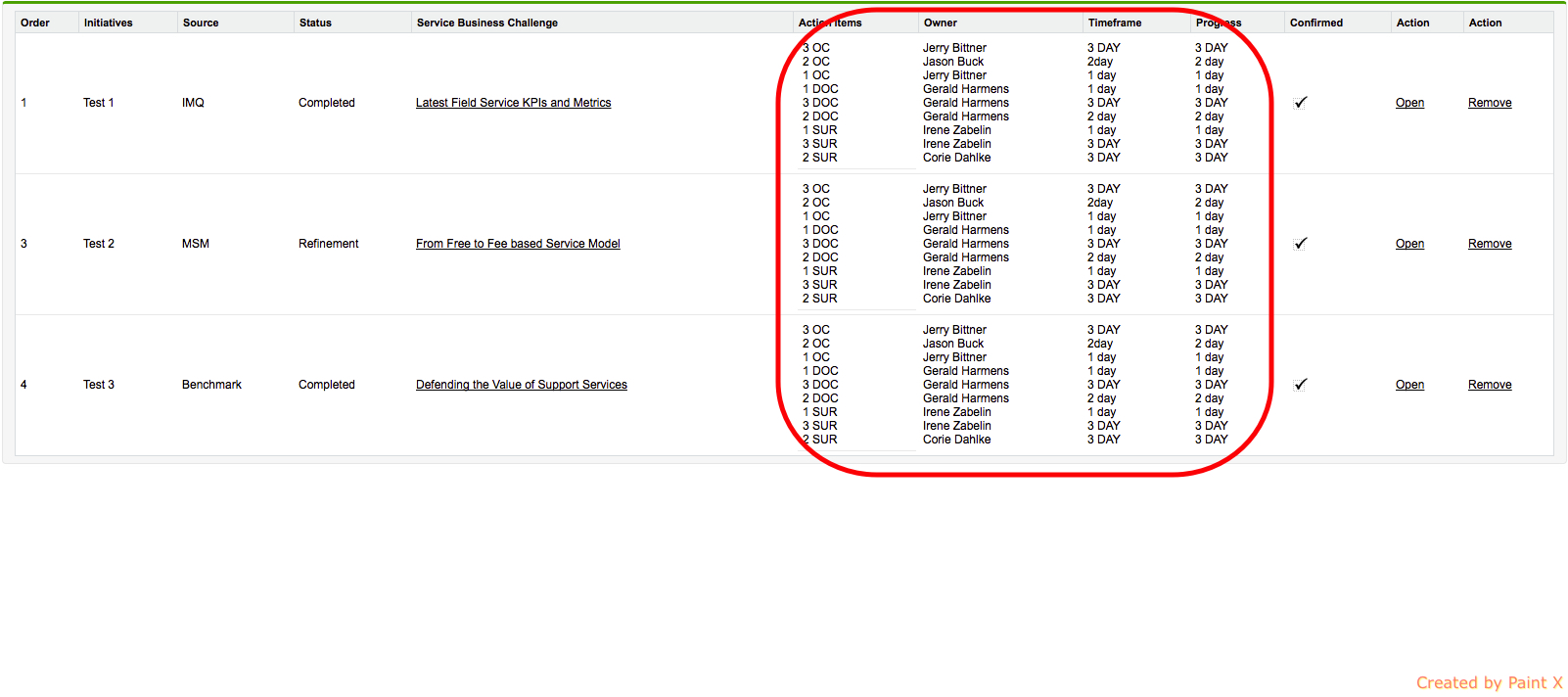This screenshot has width=1568, height=697.
Task: Open the Test 1 initiative row
Action: 1409,103
